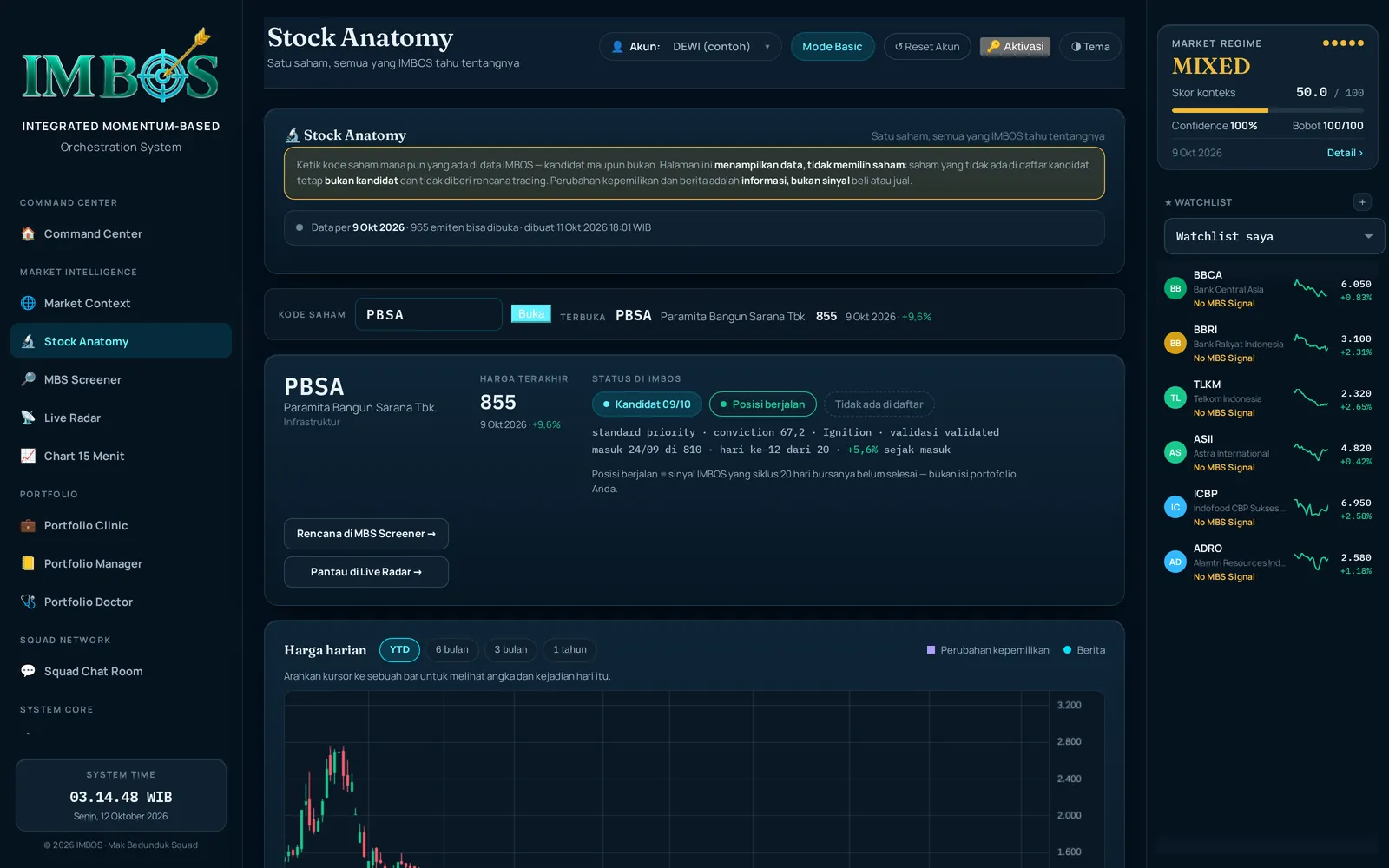Click the TLKM avatar badge
1389x868 pixels.
coord(1175,398)
